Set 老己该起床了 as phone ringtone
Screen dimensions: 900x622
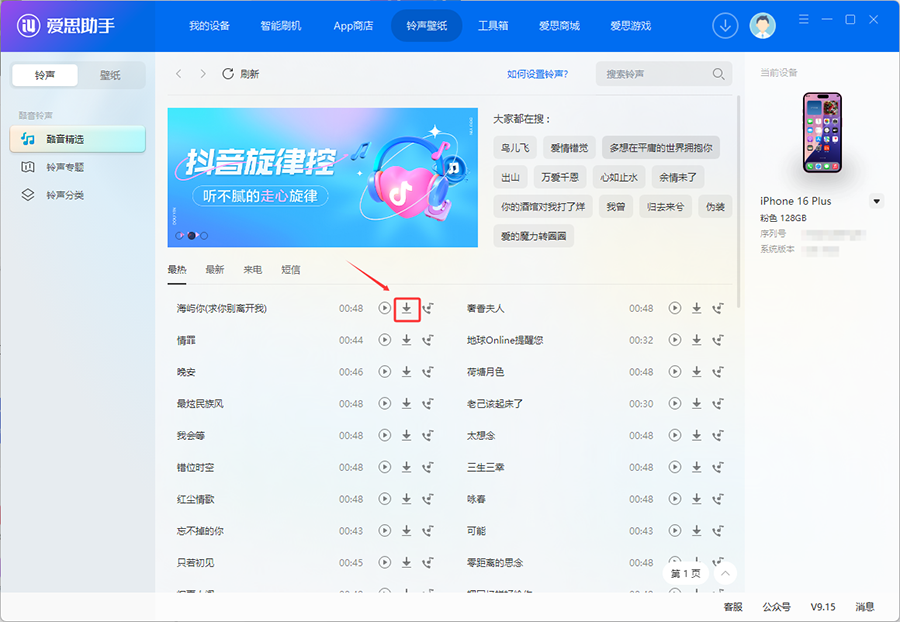point(718,403)
